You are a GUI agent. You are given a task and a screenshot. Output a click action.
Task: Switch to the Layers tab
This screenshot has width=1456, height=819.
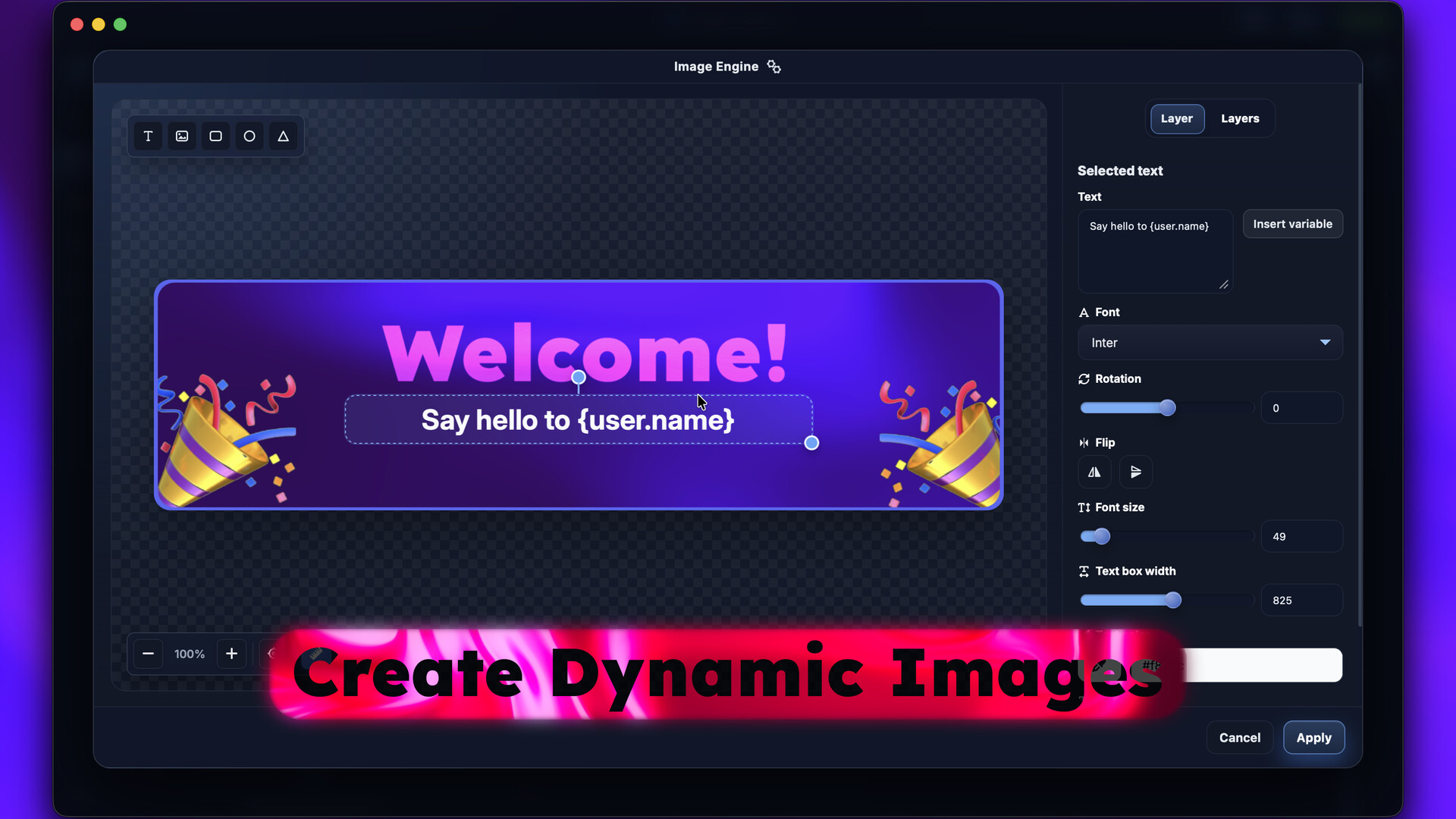(x=1239, y=119)
